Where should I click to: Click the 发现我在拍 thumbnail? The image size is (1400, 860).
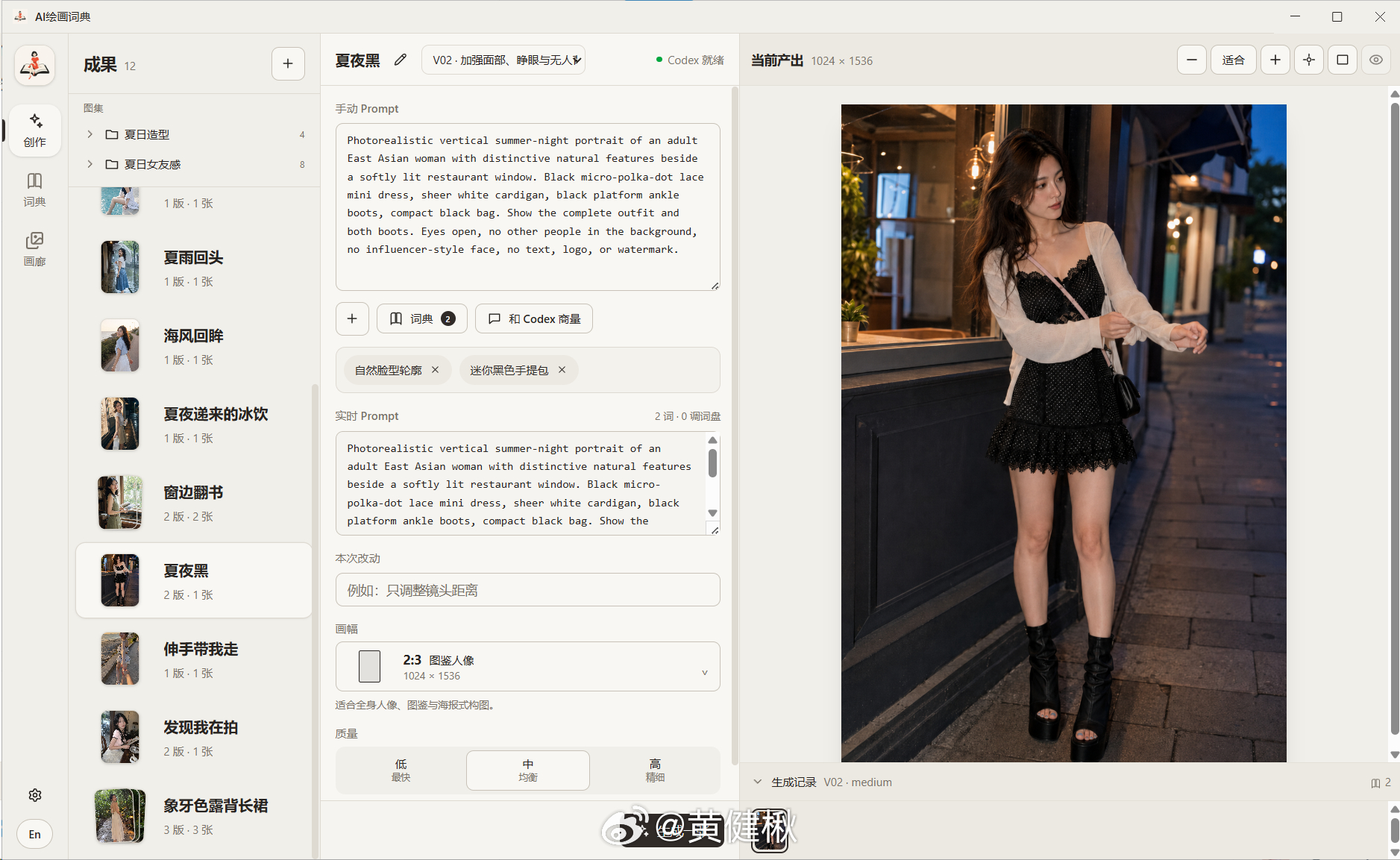click(x=120, y=737)
